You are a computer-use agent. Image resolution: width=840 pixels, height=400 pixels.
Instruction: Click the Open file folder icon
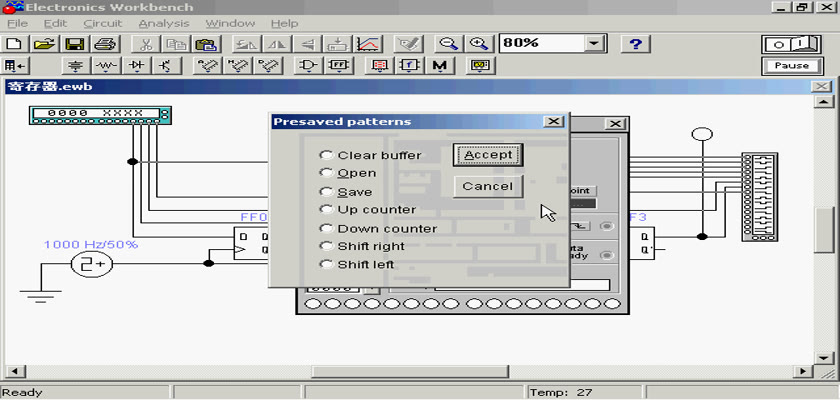tap(43, 44)
